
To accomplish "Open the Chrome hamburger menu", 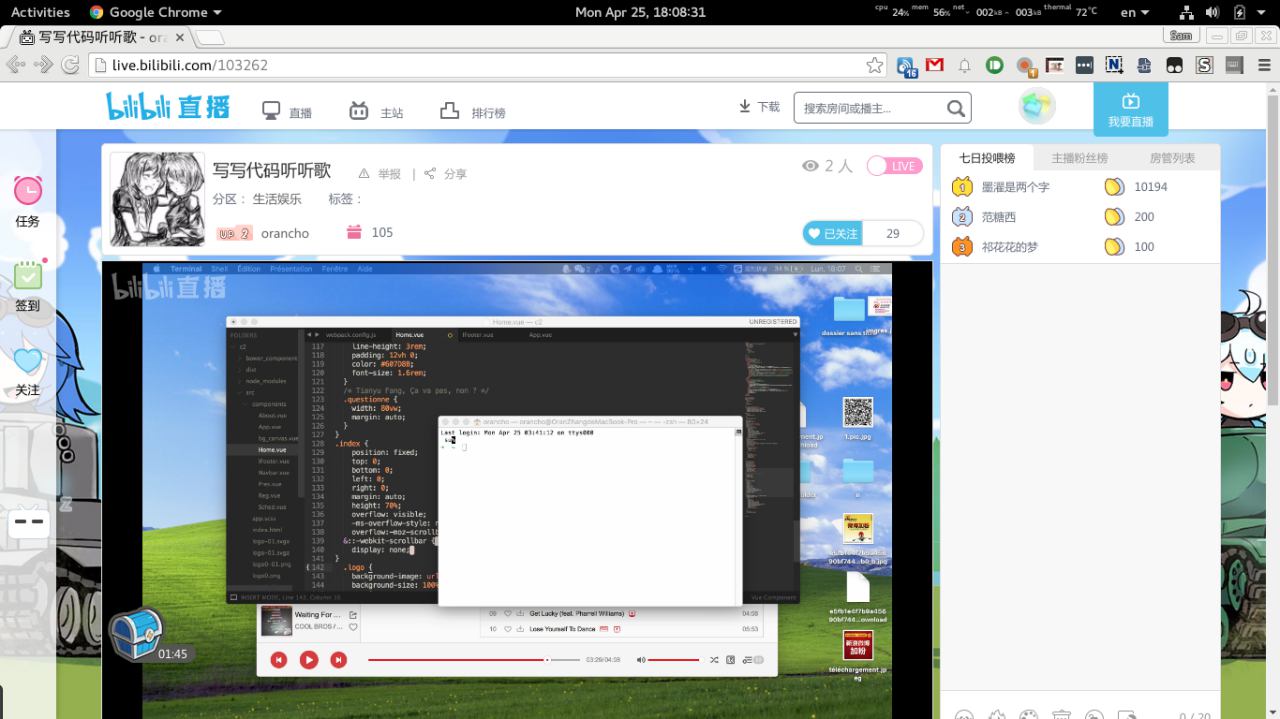I will [x=1263, y=65].
